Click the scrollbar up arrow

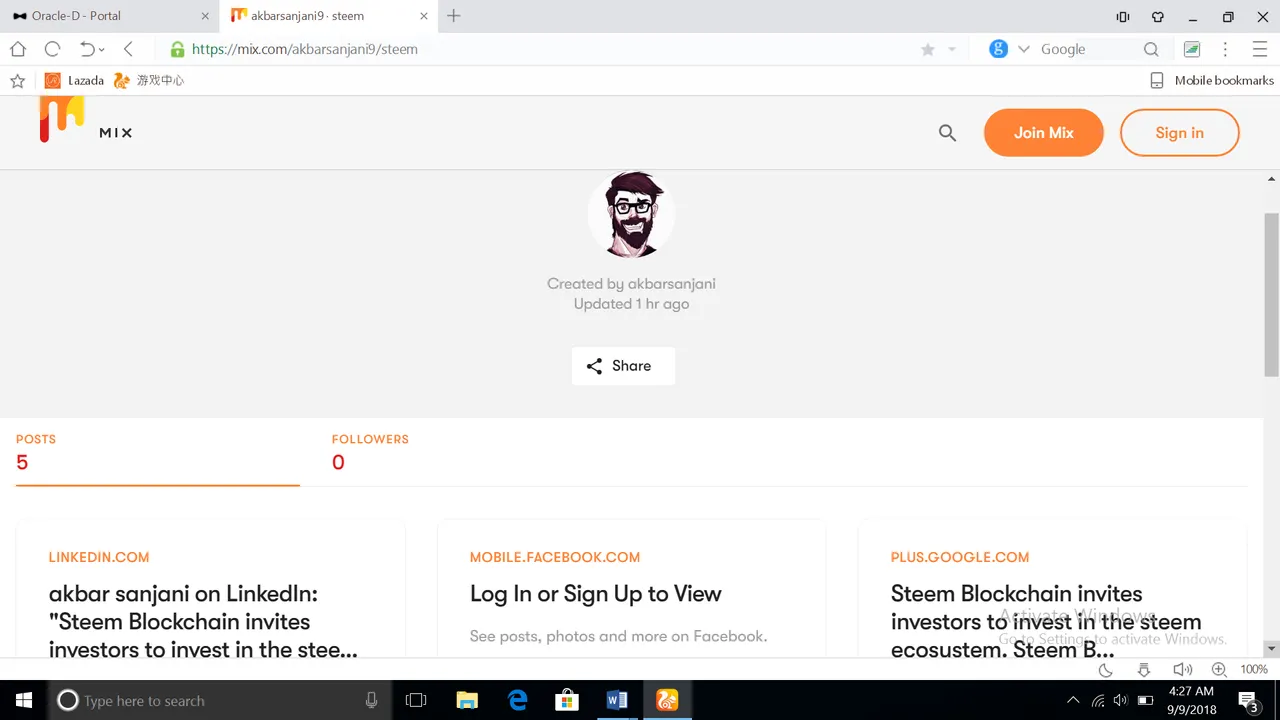[x=1271, y=179]
